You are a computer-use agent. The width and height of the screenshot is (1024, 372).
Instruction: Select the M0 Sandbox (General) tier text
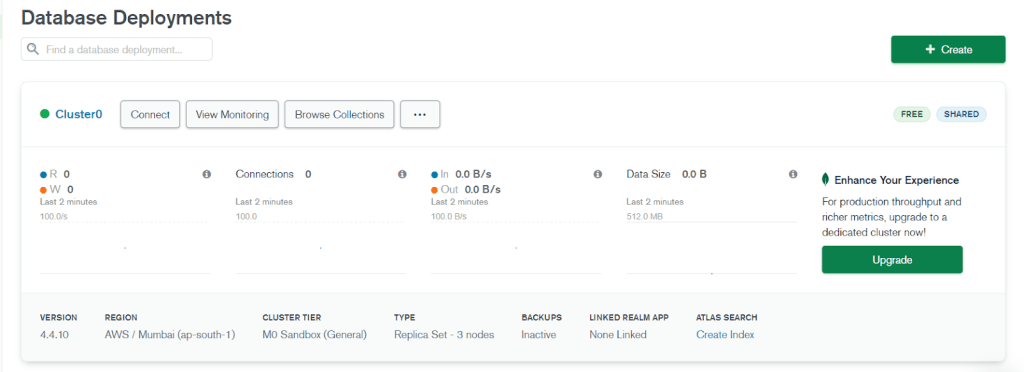click(315, 335)
